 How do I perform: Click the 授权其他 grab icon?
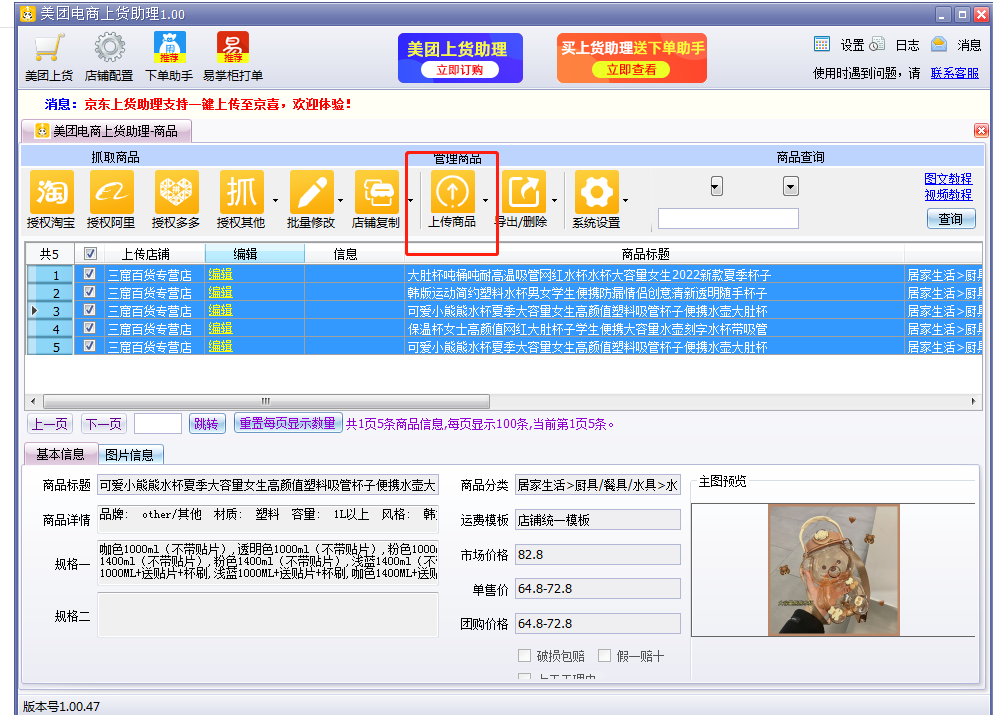(x=241, y=192)
